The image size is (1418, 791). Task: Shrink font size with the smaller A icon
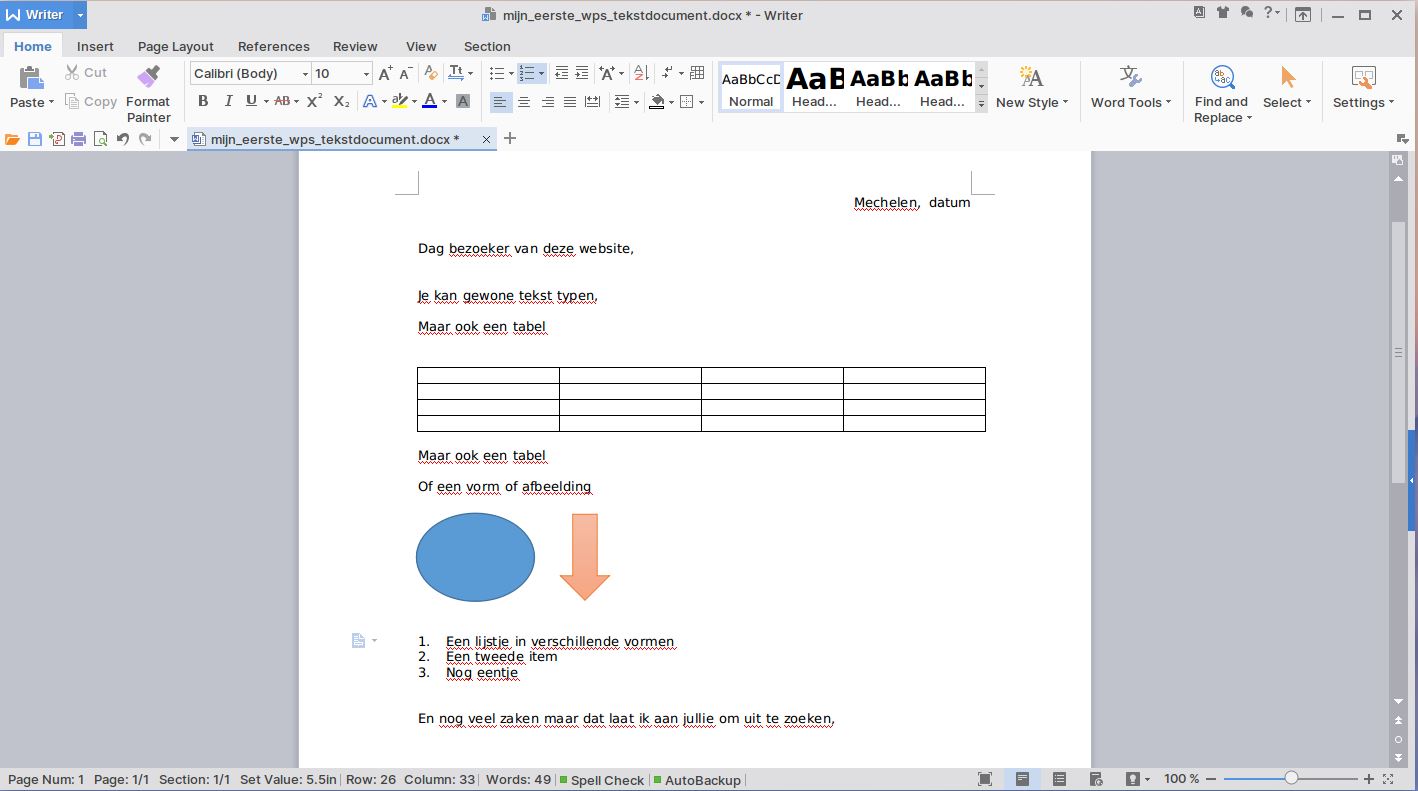click(x=406, y=74)
